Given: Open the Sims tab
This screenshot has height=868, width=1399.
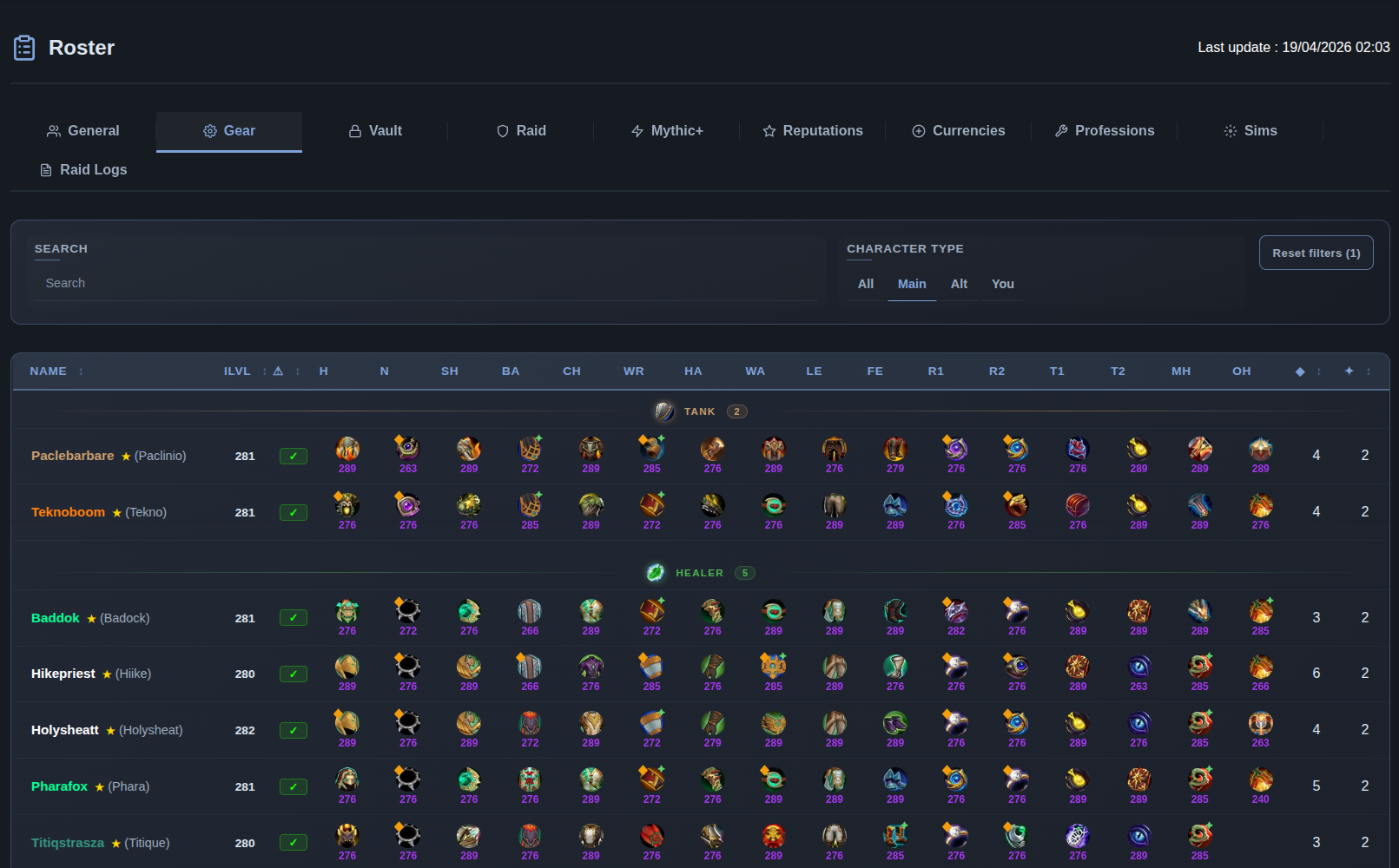Looking at the screenshot, I should click(1251, 131).
